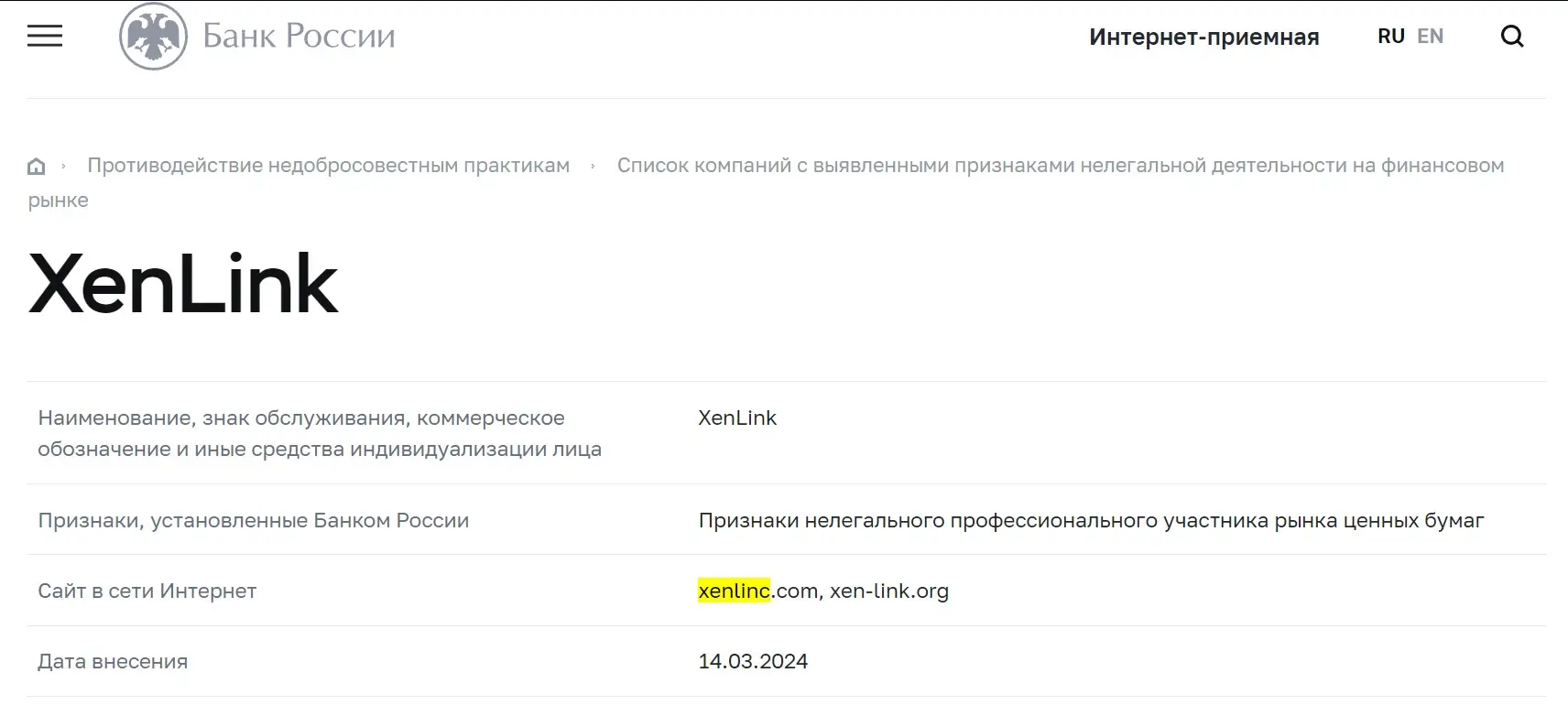This screenshot has height=716, width=1568.
Task: Switch site language to EN
Action: click(x=1430, y=36)
